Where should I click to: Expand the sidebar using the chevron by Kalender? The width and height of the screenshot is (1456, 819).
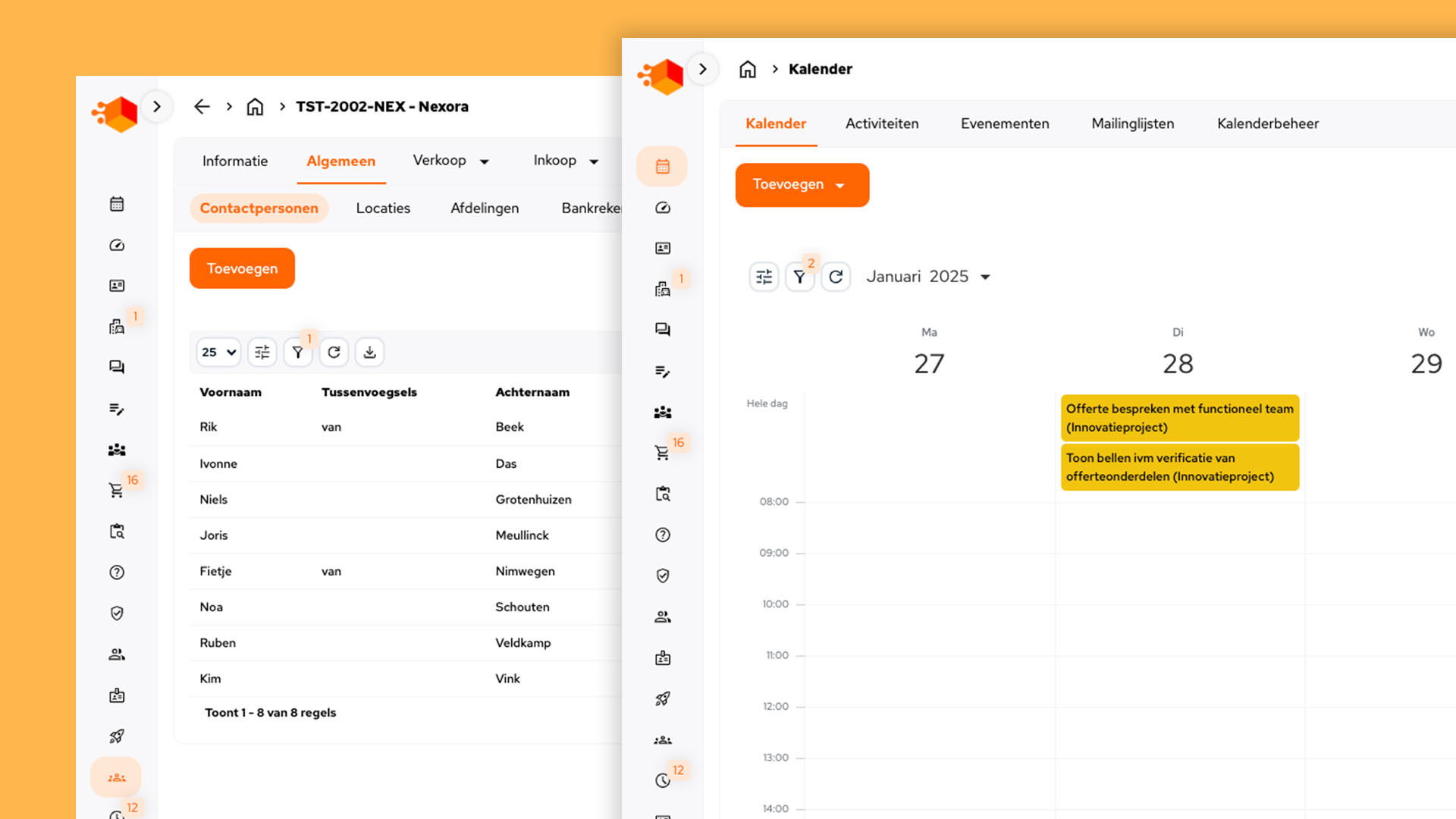pyautogui.click(x=703, y=70)
